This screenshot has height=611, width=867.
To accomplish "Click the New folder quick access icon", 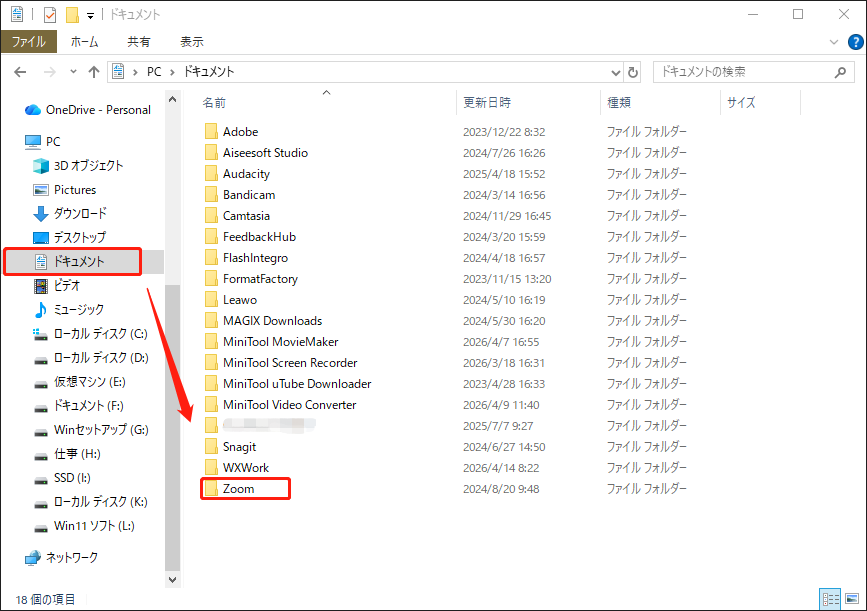I will click(x=72, y=14).
